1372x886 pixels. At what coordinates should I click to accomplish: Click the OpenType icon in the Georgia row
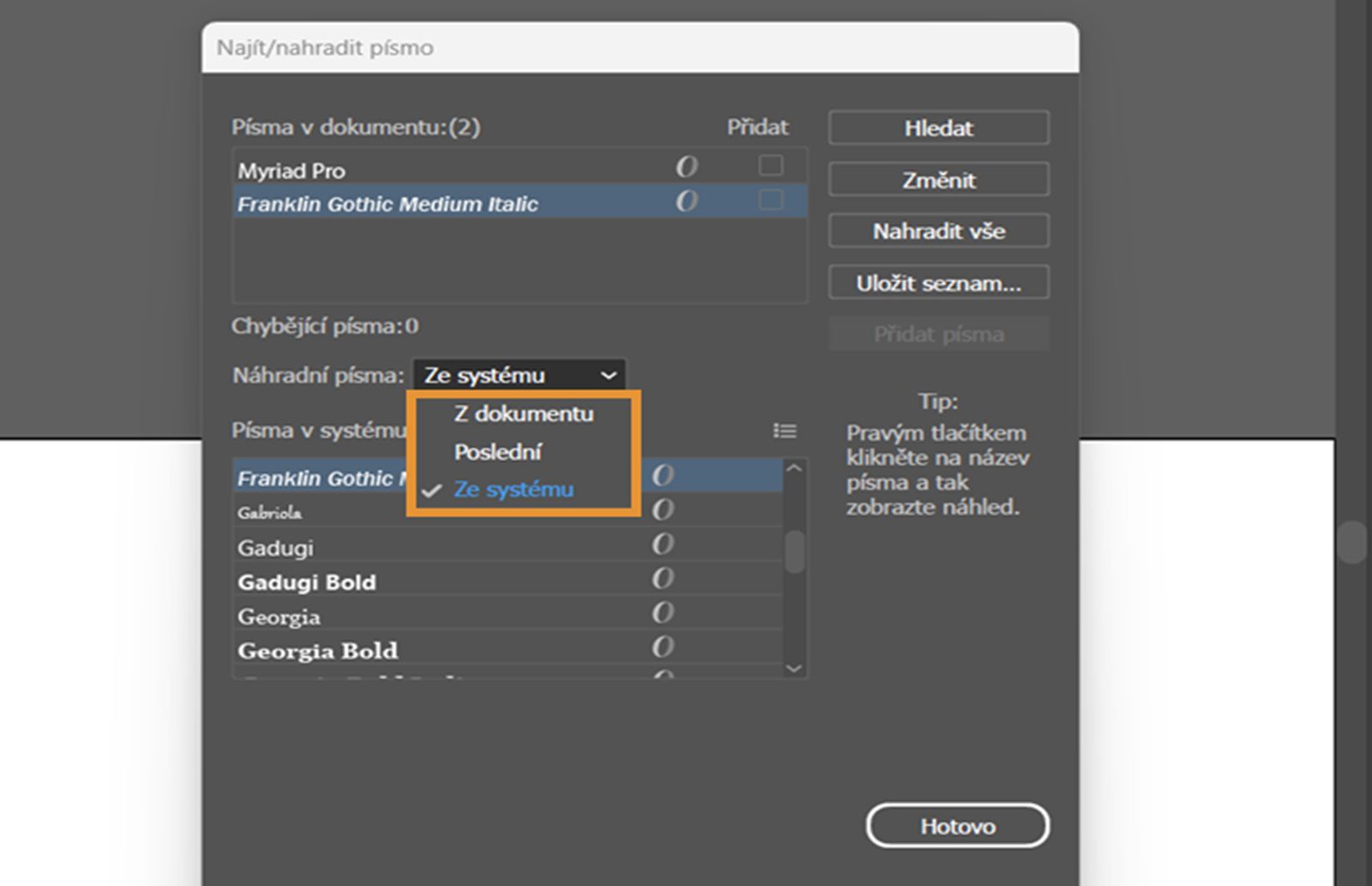[x=663, y=613]
